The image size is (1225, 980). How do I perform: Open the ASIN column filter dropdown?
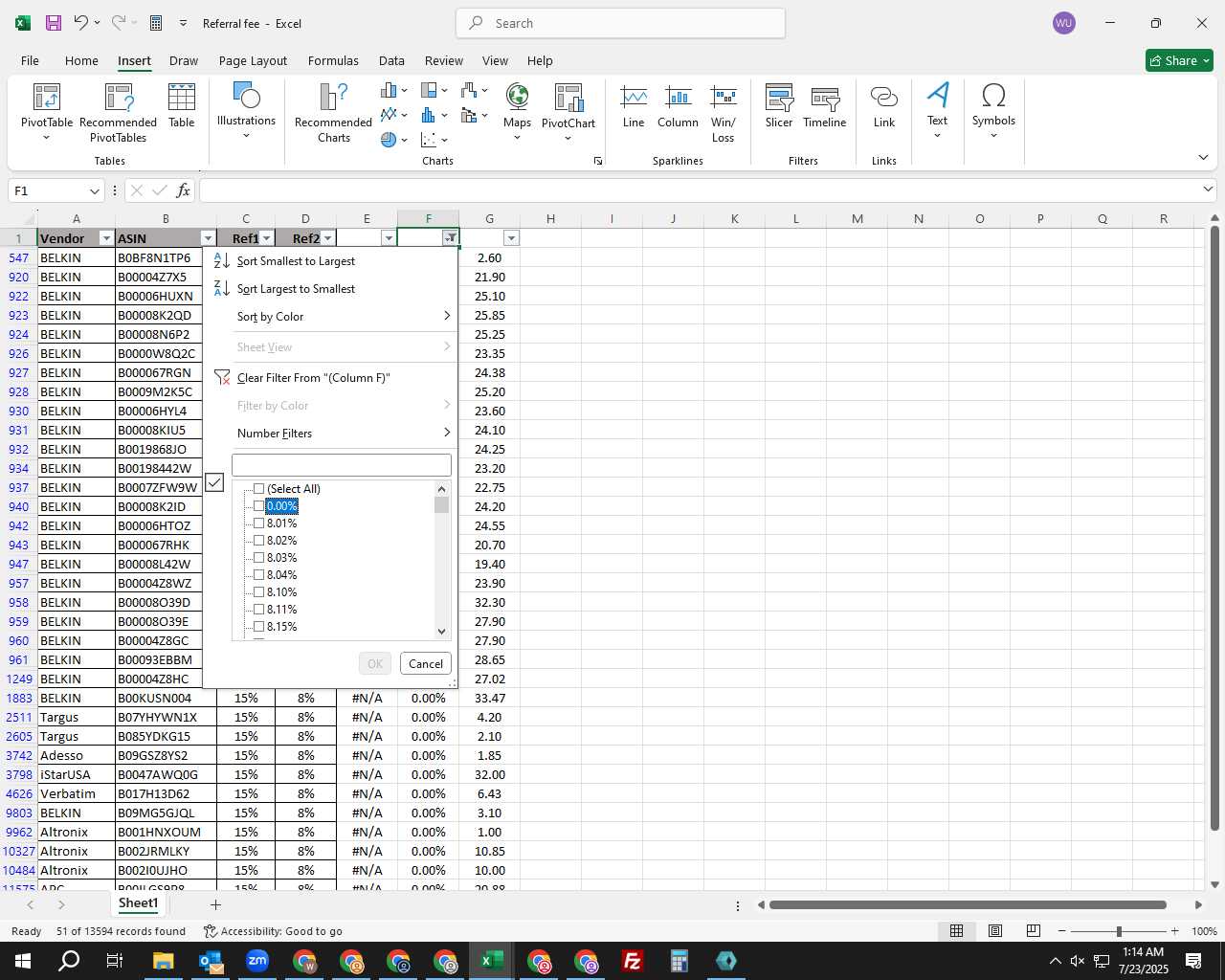coord(208,238)
